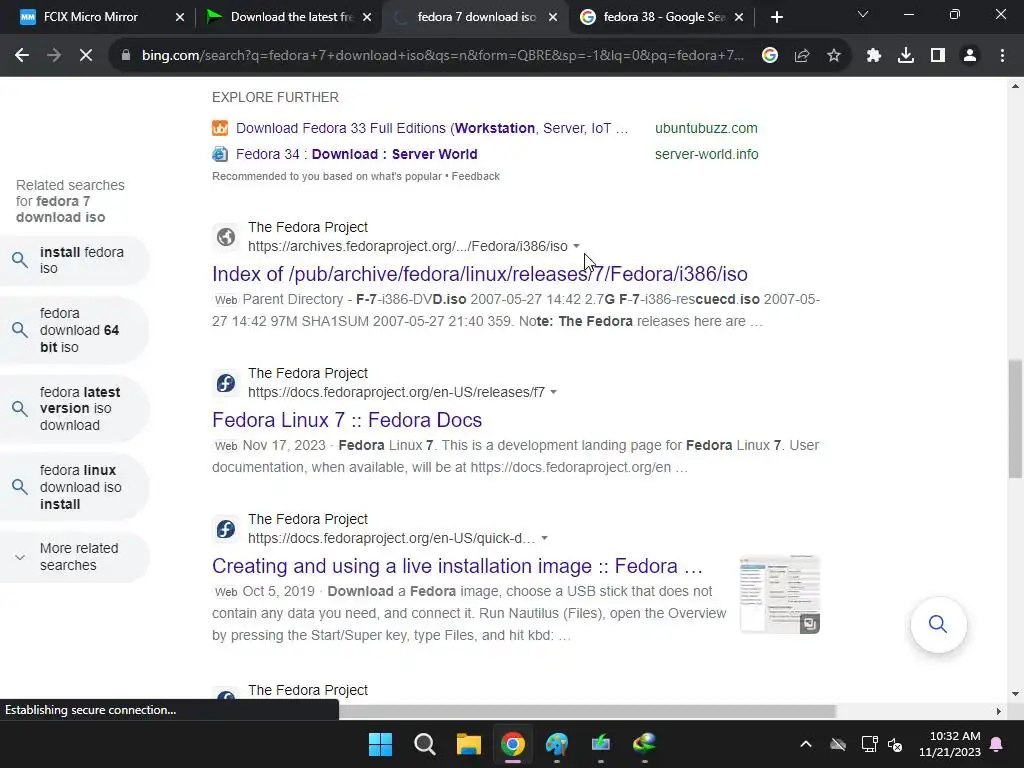
Task: Open the Google icon in the address bar
Action: coord(770,56)
